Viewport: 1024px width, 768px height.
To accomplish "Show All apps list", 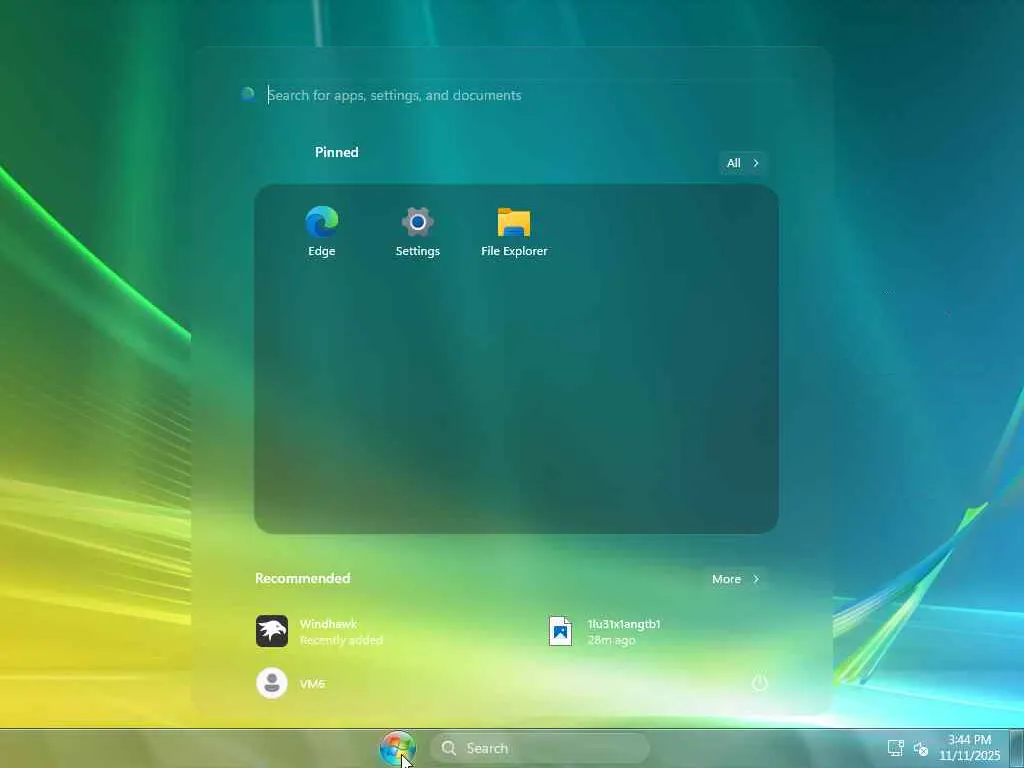I will coord(743,163).
